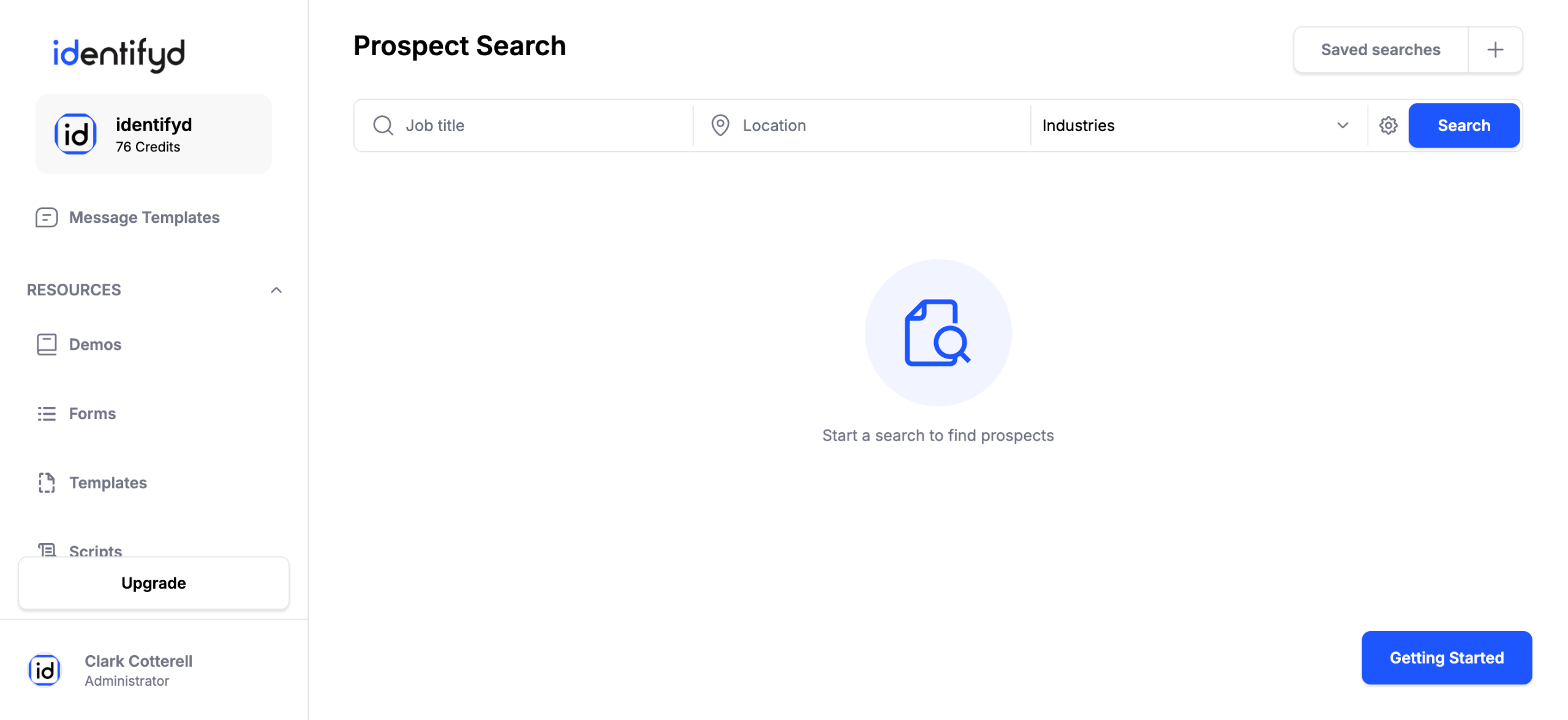The height and width of the screenshot is (720, 1568).
Task: Go to Message Templates page
Action: [144, 218]
